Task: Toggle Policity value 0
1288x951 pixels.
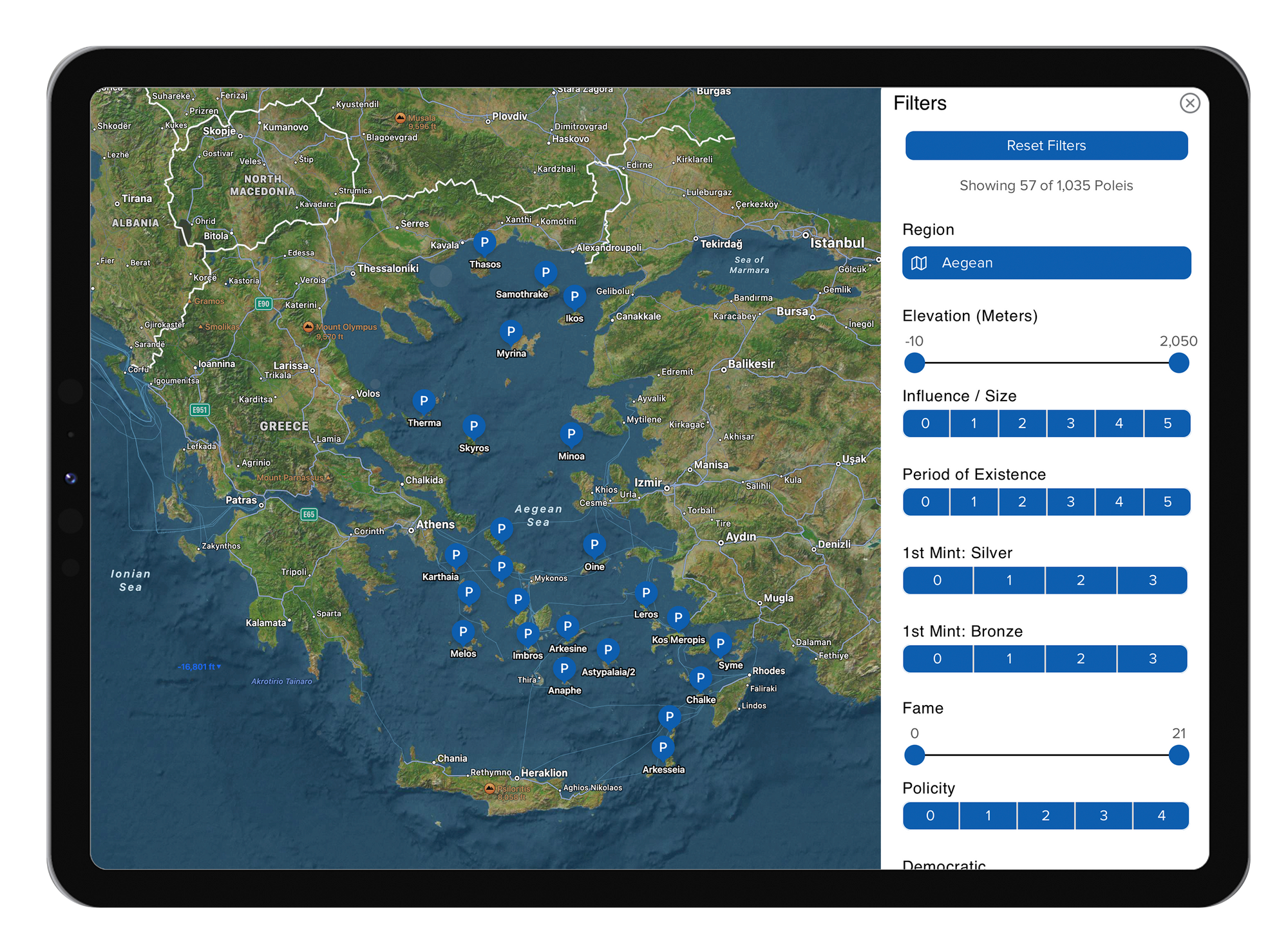Action: click(x=931, y=816)
